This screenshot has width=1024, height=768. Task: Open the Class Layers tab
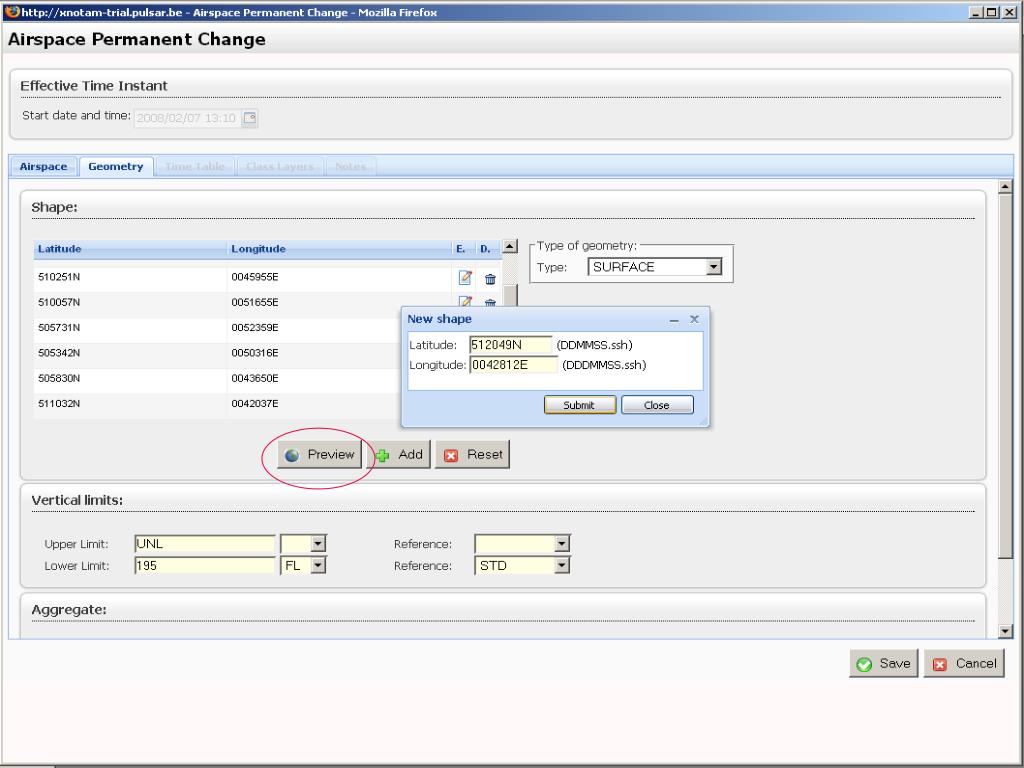click(280, 167)
